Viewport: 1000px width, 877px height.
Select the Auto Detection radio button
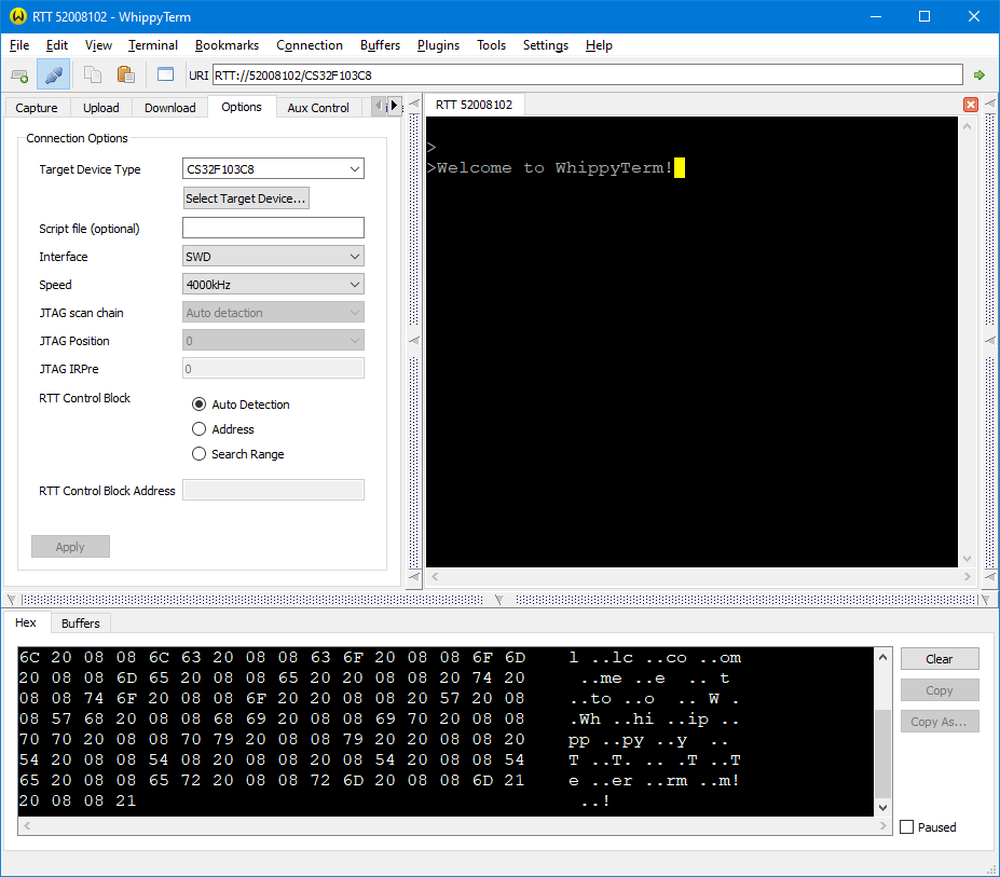point(198,405)
